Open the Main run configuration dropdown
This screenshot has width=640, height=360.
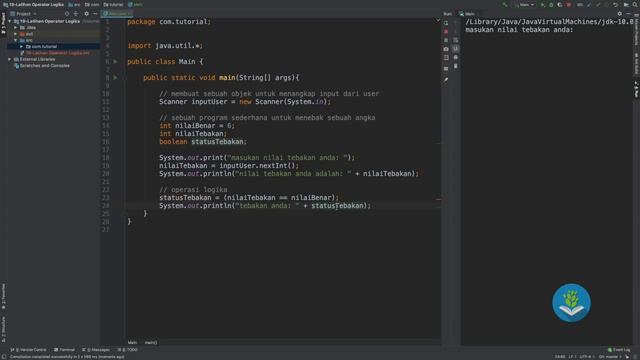coord(525,4)
